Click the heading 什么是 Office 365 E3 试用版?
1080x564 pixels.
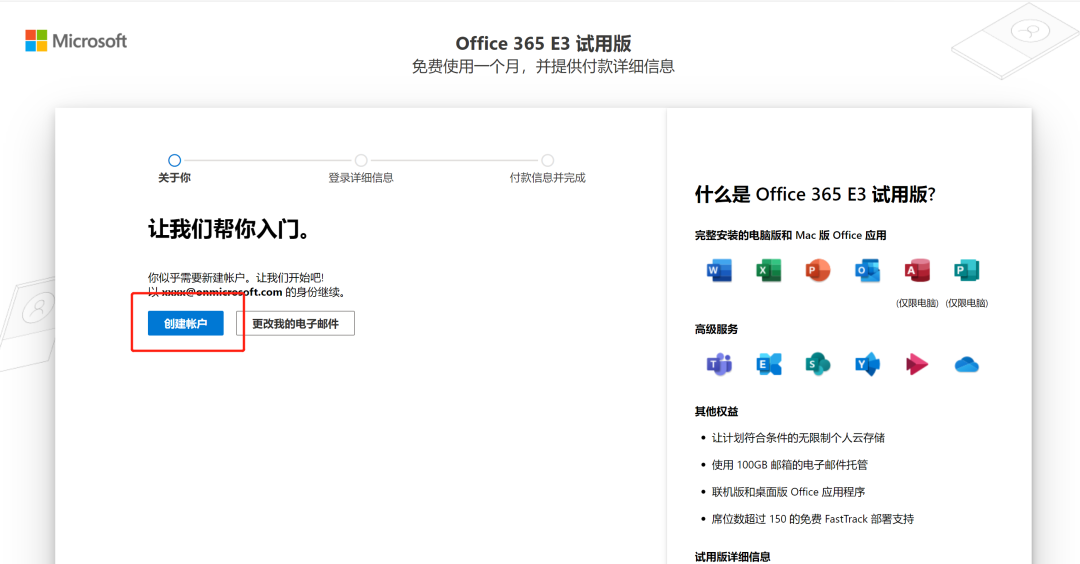click(815, 194)
